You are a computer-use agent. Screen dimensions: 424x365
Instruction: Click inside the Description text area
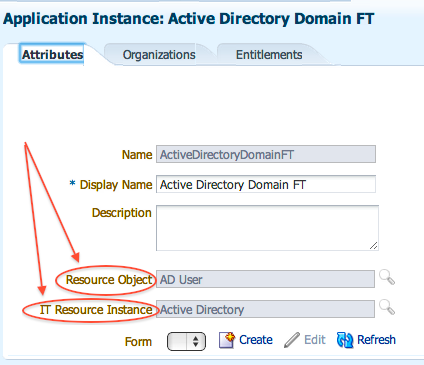[267, 228]
